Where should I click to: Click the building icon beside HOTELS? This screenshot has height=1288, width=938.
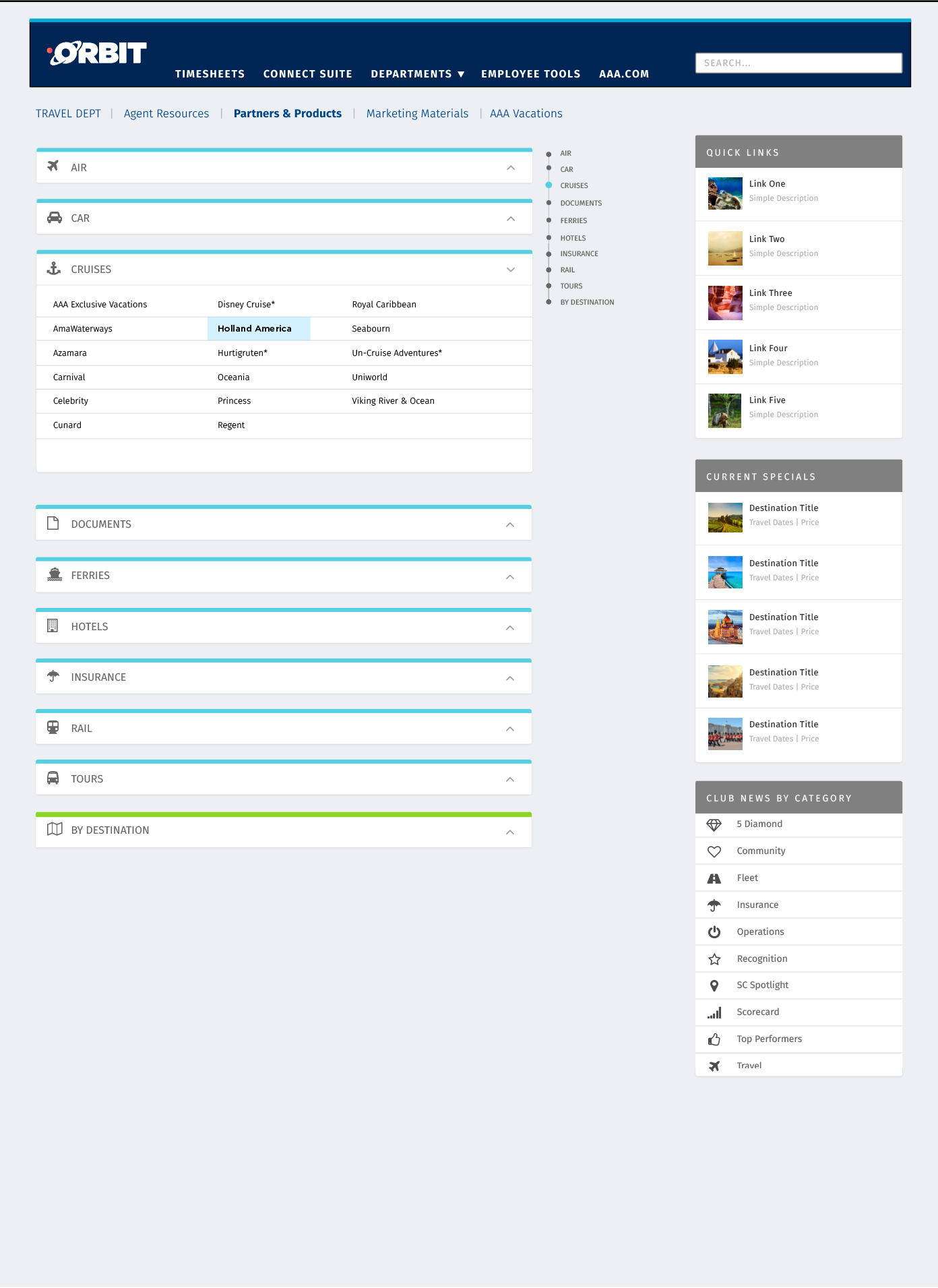tap(53, 625)
